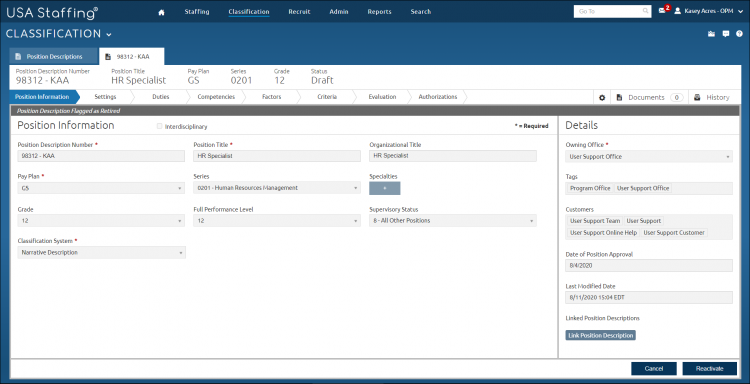The image size is (750, 384).
Task: Go to the Settings step
Action: click(105, 97)
